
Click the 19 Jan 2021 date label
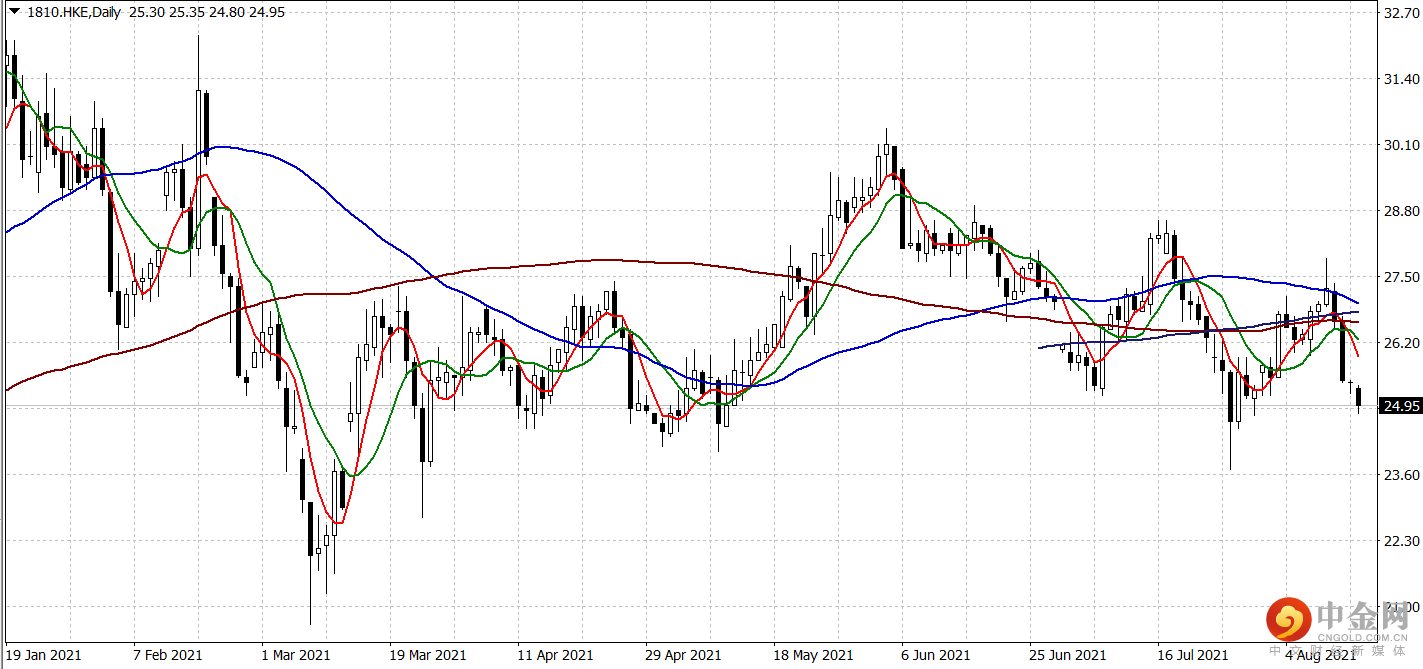[x=43, y=655]
